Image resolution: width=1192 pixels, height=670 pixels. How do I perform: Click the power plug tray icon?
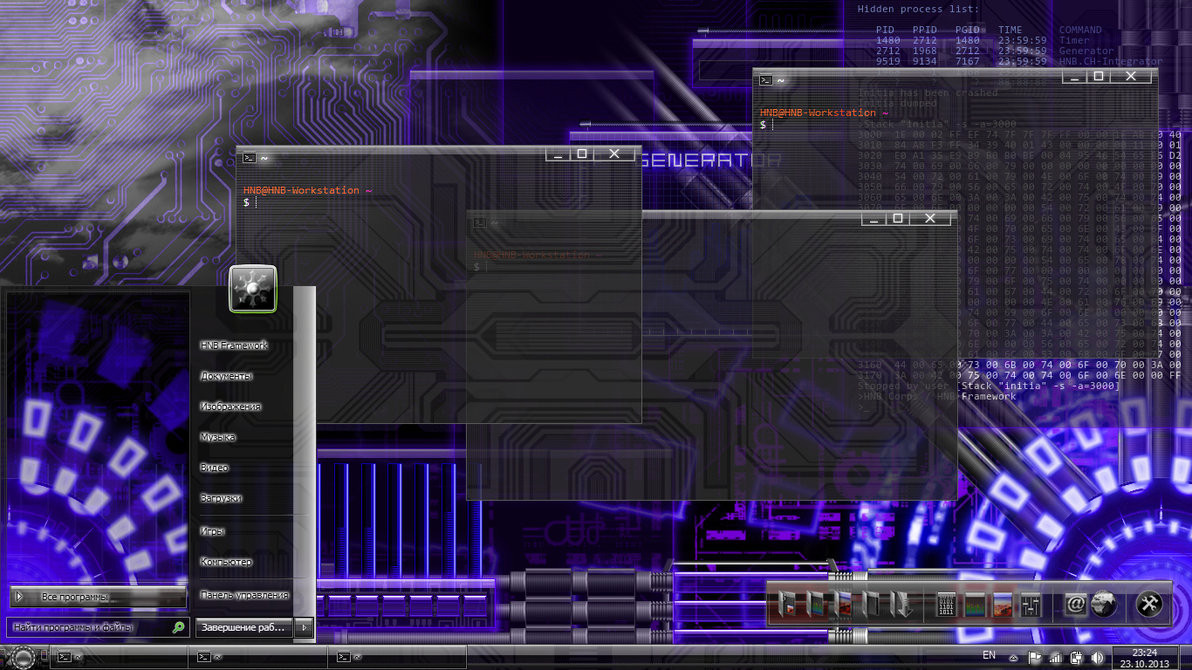click(1076, 658)
